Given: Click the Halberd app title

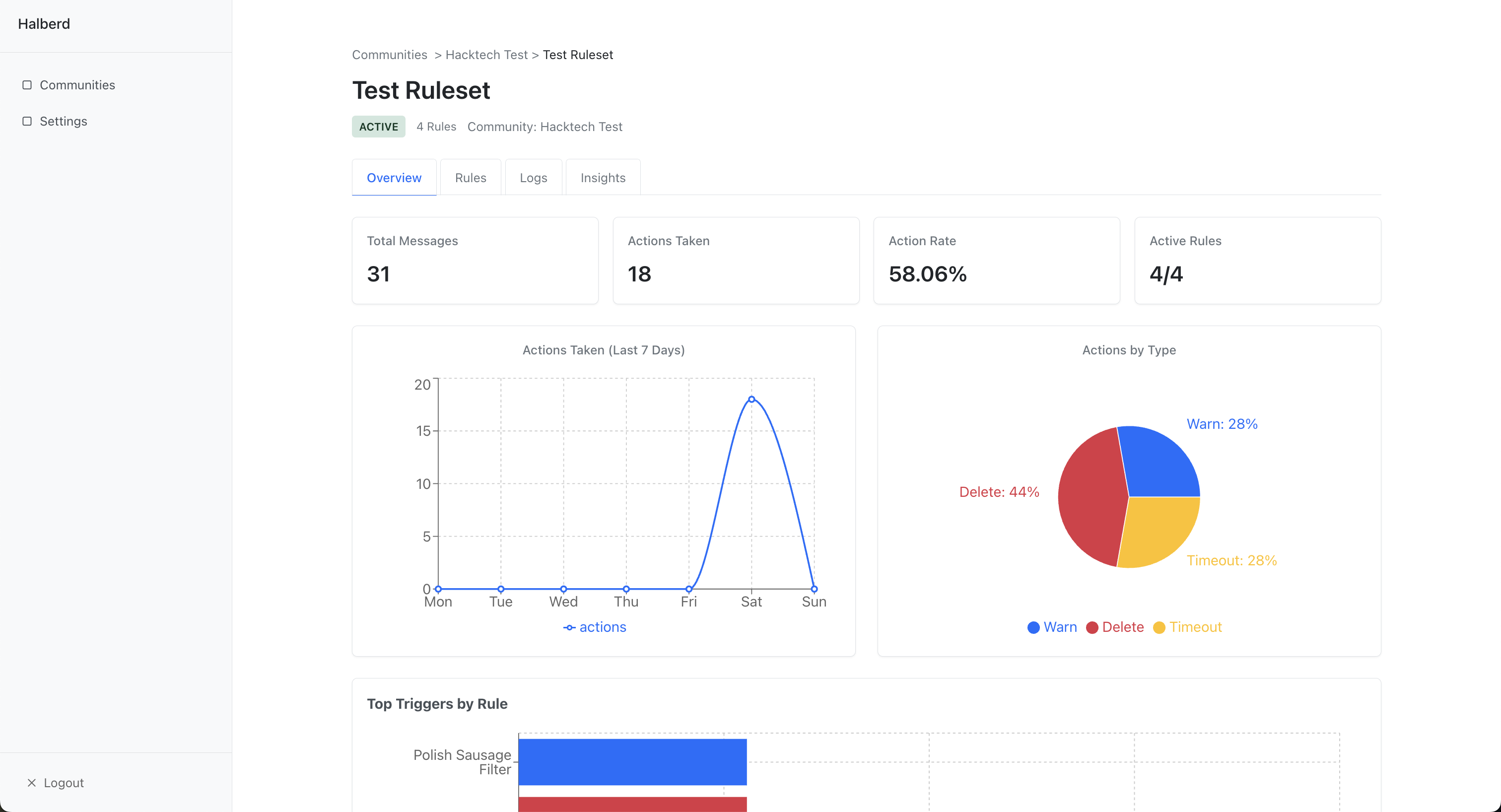Looking at the screenshot, I should pos(44,24).
